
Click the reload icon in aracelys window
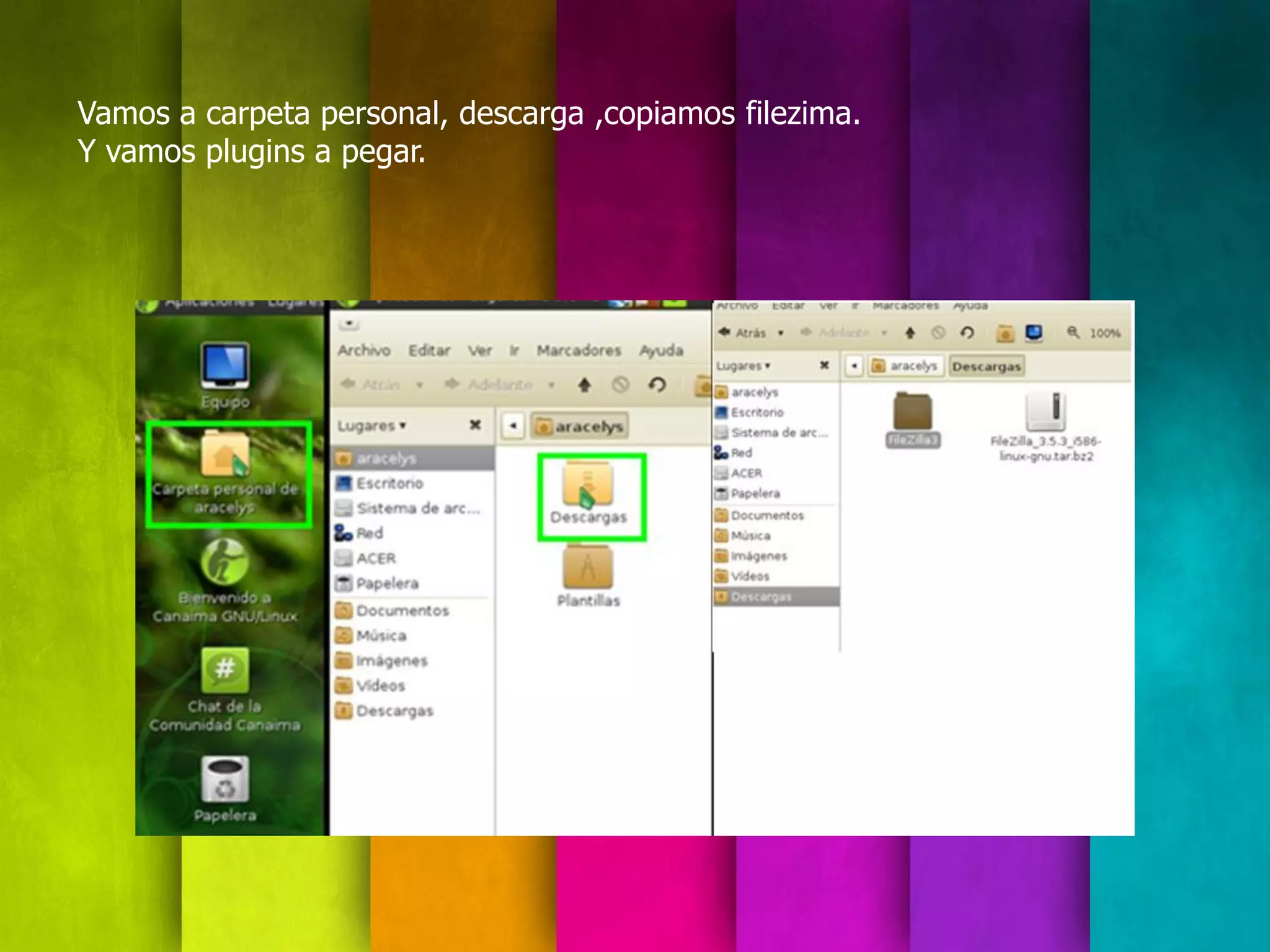(x=657, y=385)
